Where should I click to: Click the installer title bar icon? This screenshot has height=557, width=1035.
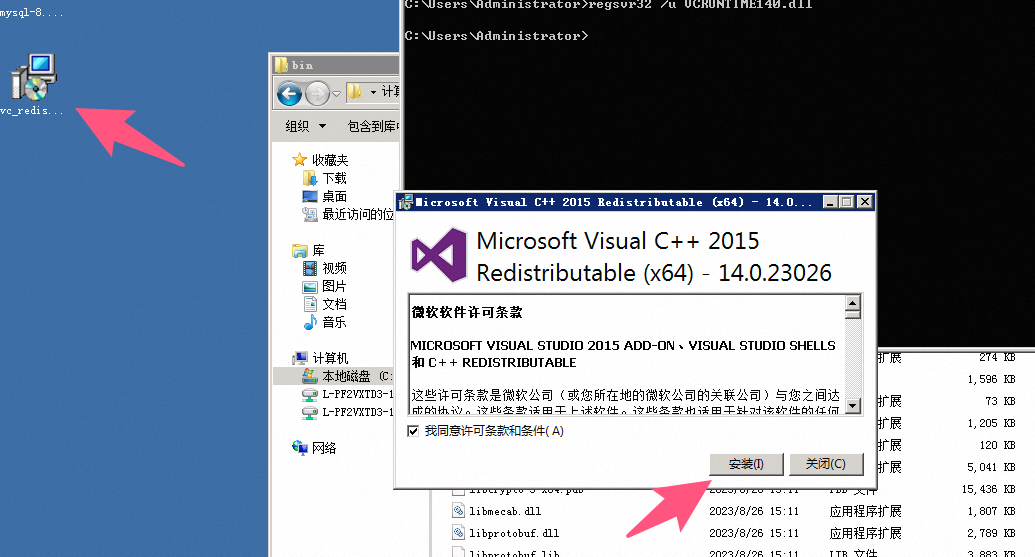406,202
